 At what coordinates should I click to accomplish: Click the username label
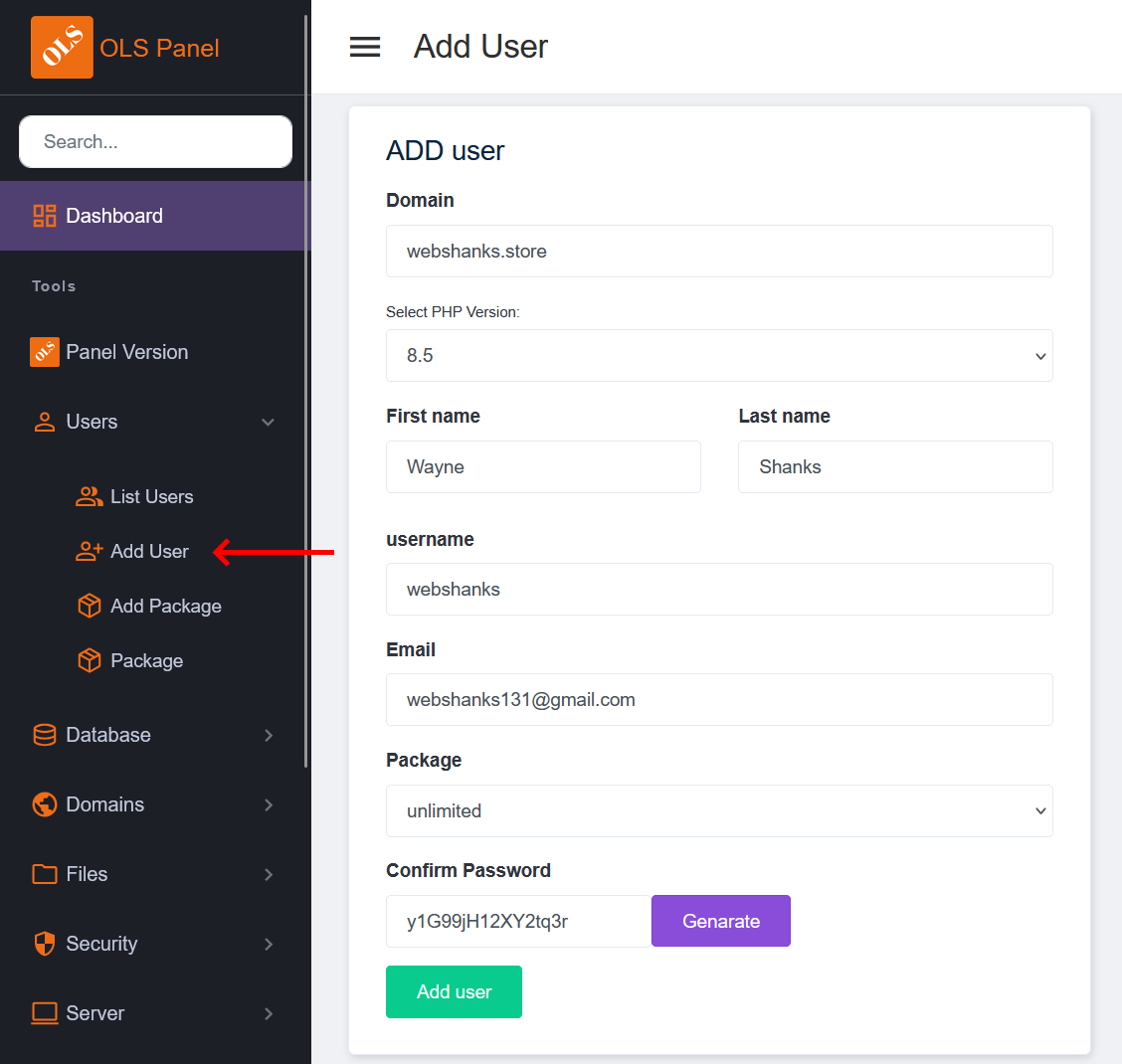430,539
